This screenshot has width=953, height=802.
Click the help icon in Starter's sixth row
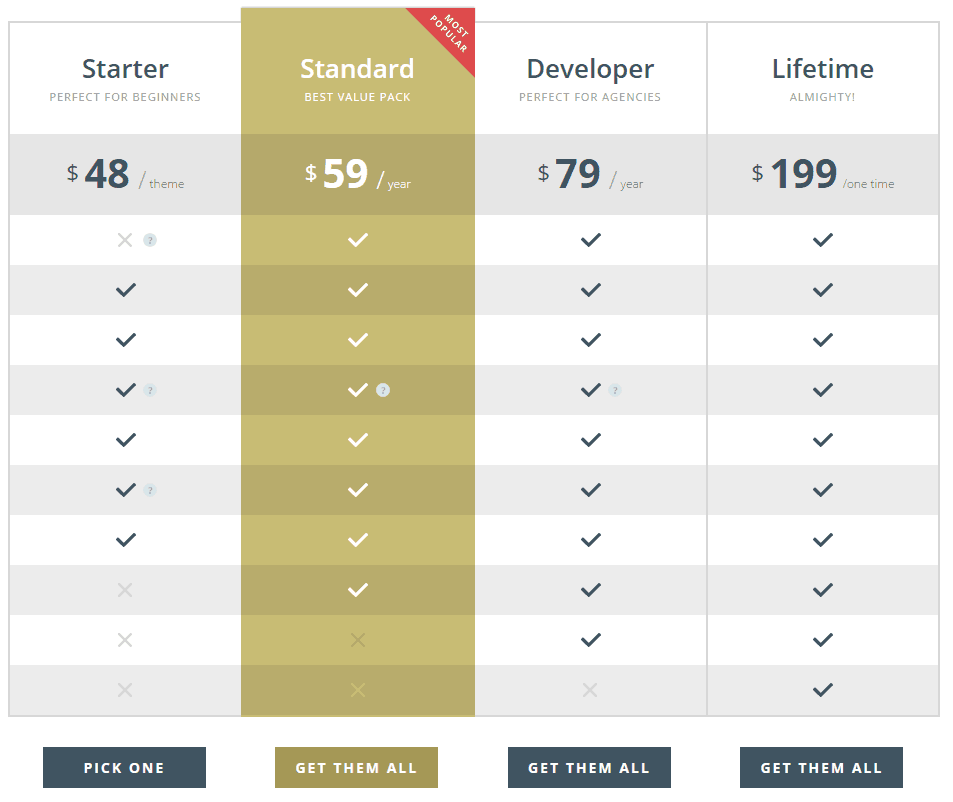coord(150,490)
